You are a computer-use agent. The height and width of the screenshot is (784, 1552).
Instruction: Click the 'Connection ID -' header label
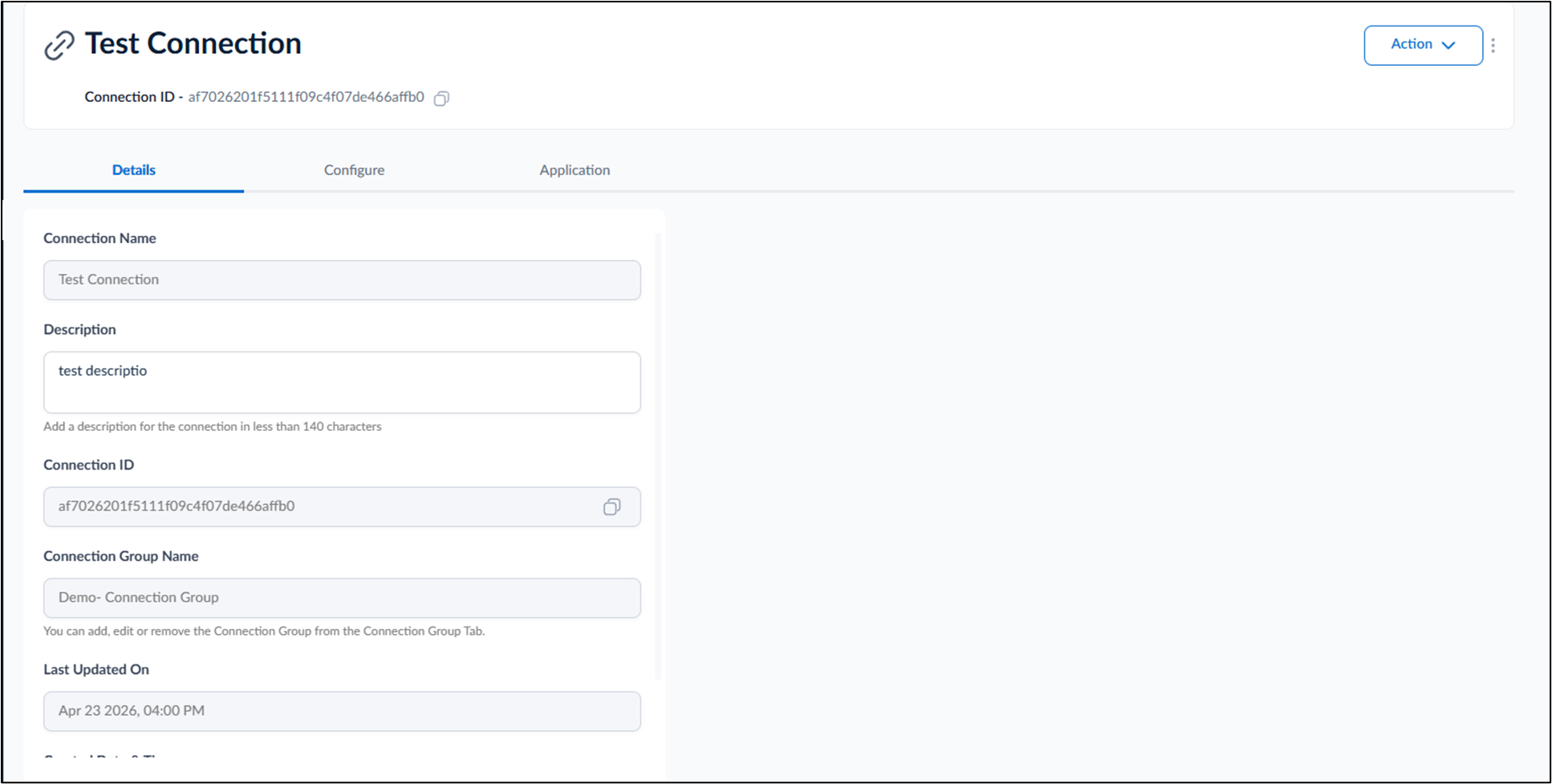point(134,97)
